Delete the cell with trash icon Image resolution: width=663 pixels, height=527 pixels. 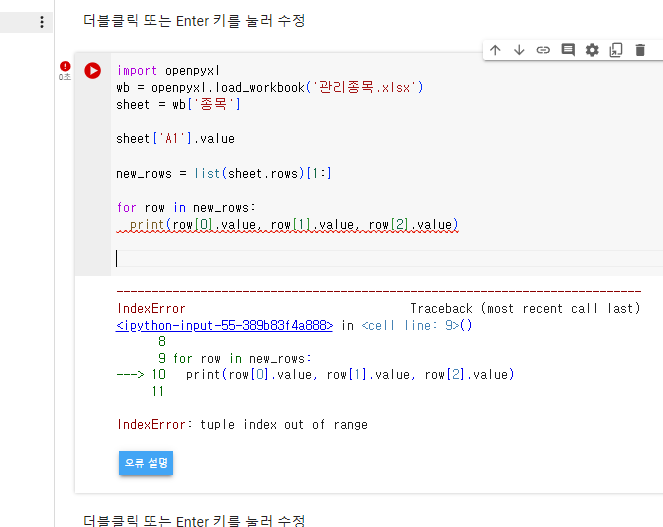coord(640,50)
